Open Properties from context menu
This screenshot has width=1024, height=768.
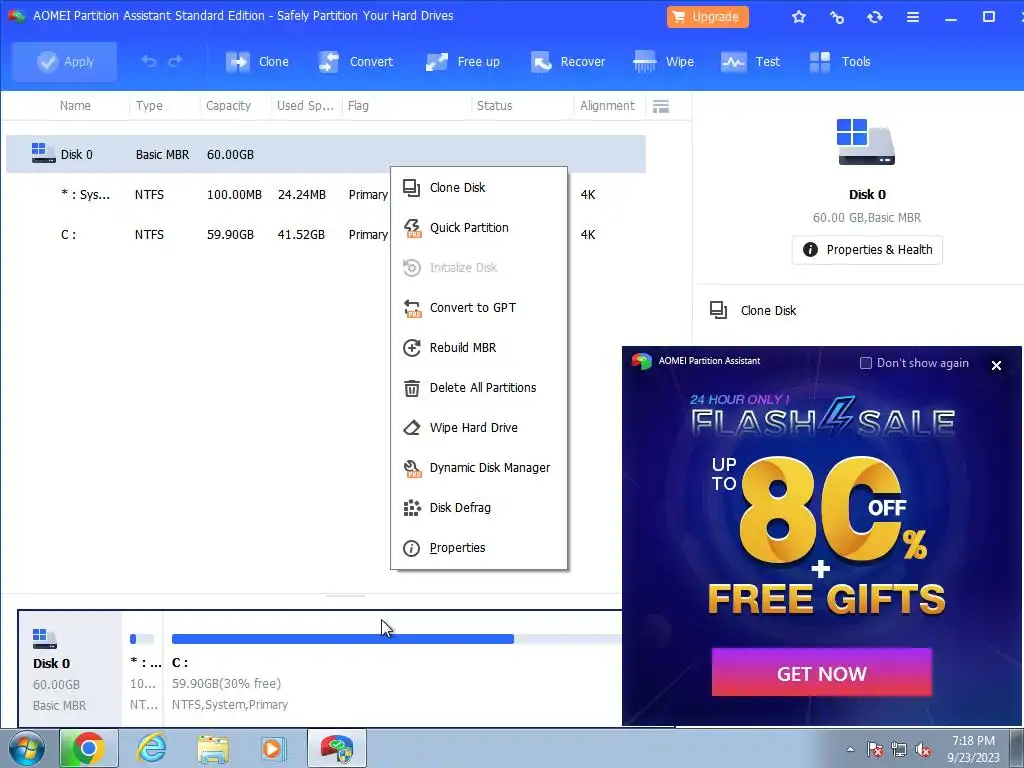[479, 548]
